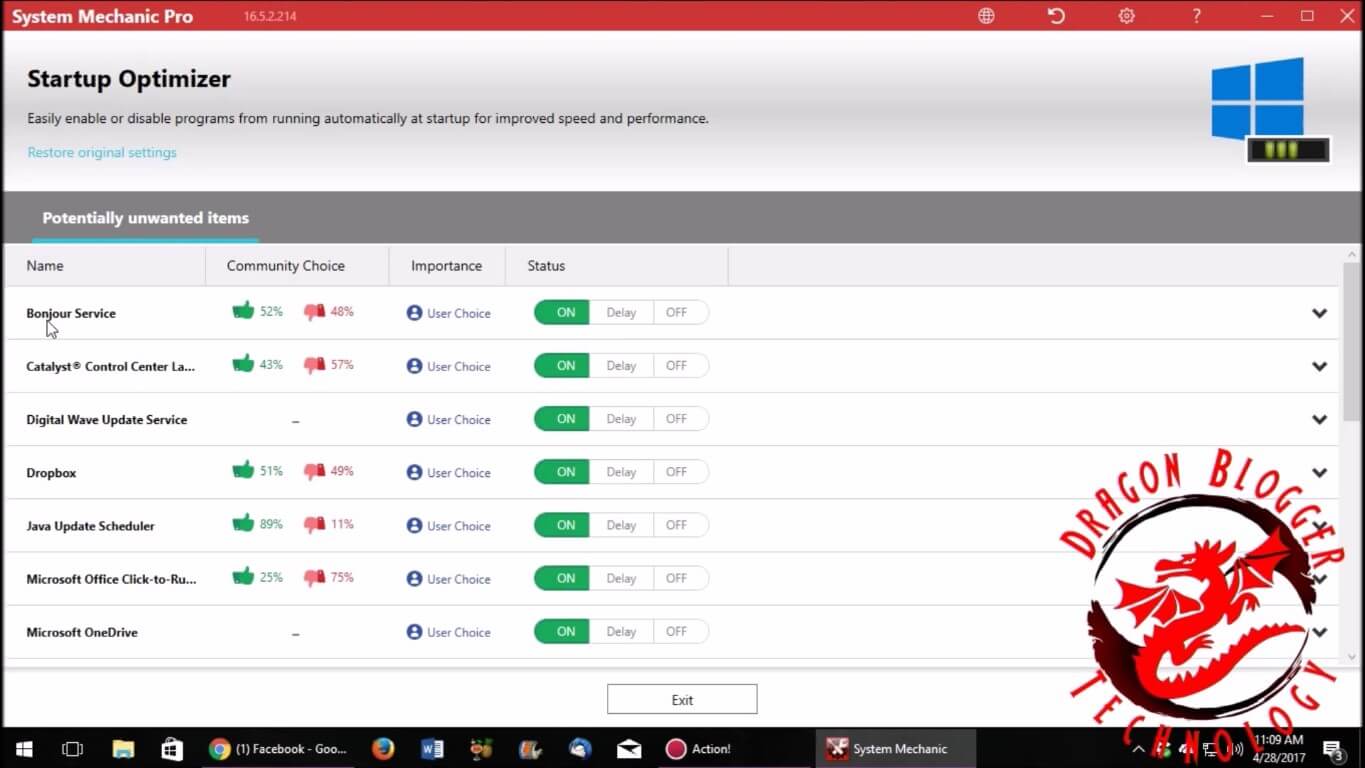The height and width of the screenshot is (768, 1365).
Task: Click Restore original settings link
Action: pos(102,153)
